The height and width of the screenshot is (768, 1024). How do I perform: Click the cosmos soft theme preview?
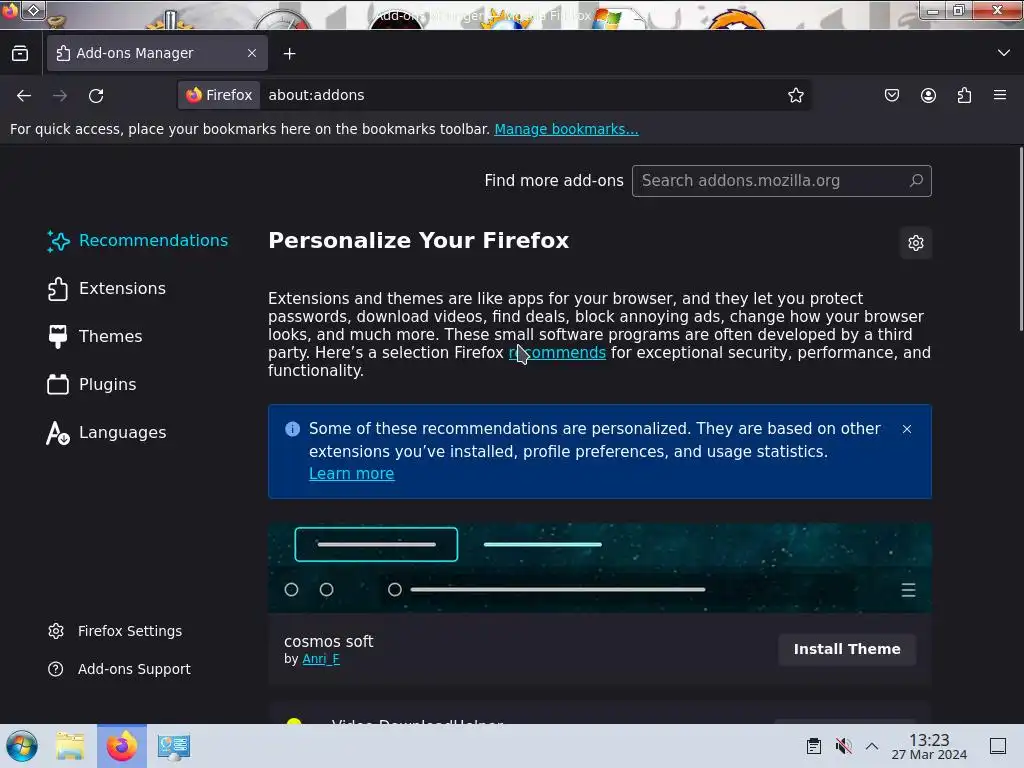pos(600,568)
